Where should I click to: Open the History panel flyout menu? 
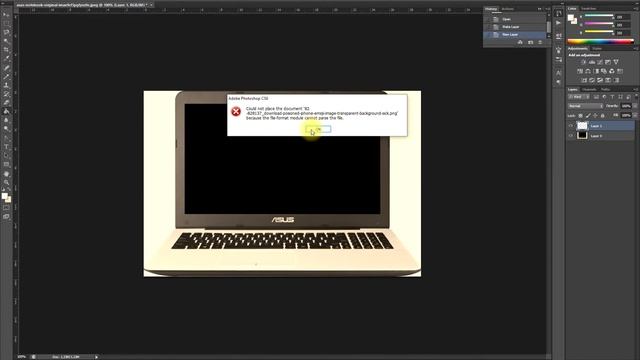[x=547, y=9]
